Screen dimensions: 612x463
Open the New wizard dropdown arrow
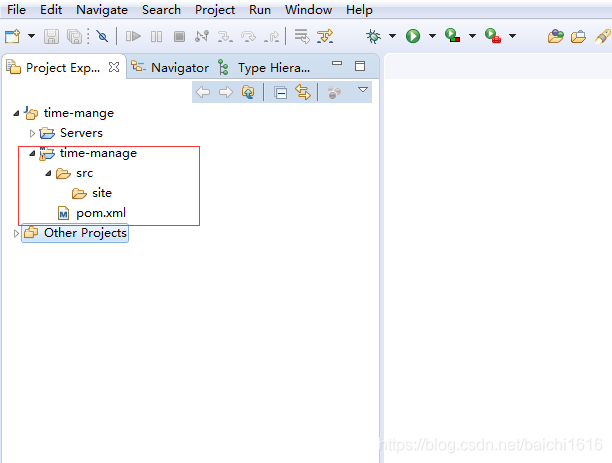click(x=31, y=36)
